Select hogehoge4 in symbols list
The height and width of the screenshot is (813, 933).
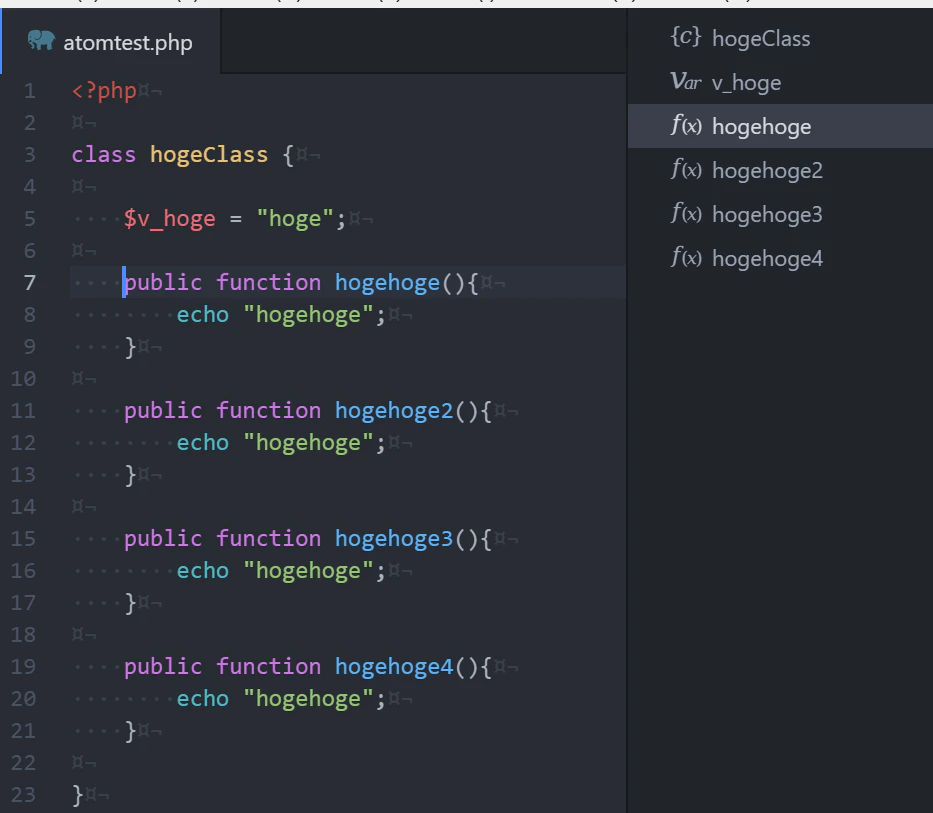pos(780,258)
